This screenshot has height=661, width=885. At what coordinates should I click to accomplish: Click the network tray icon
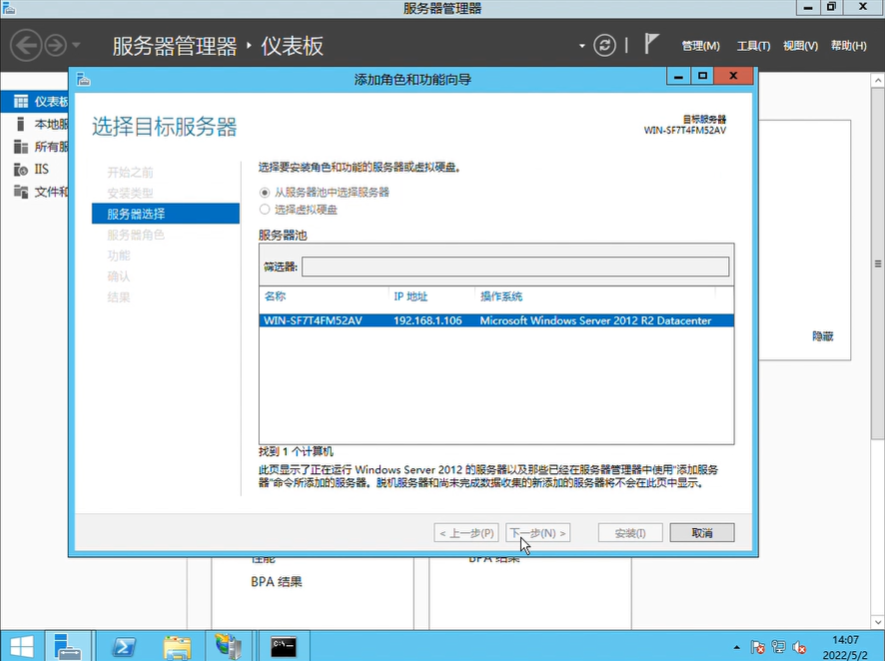point(778,647)
